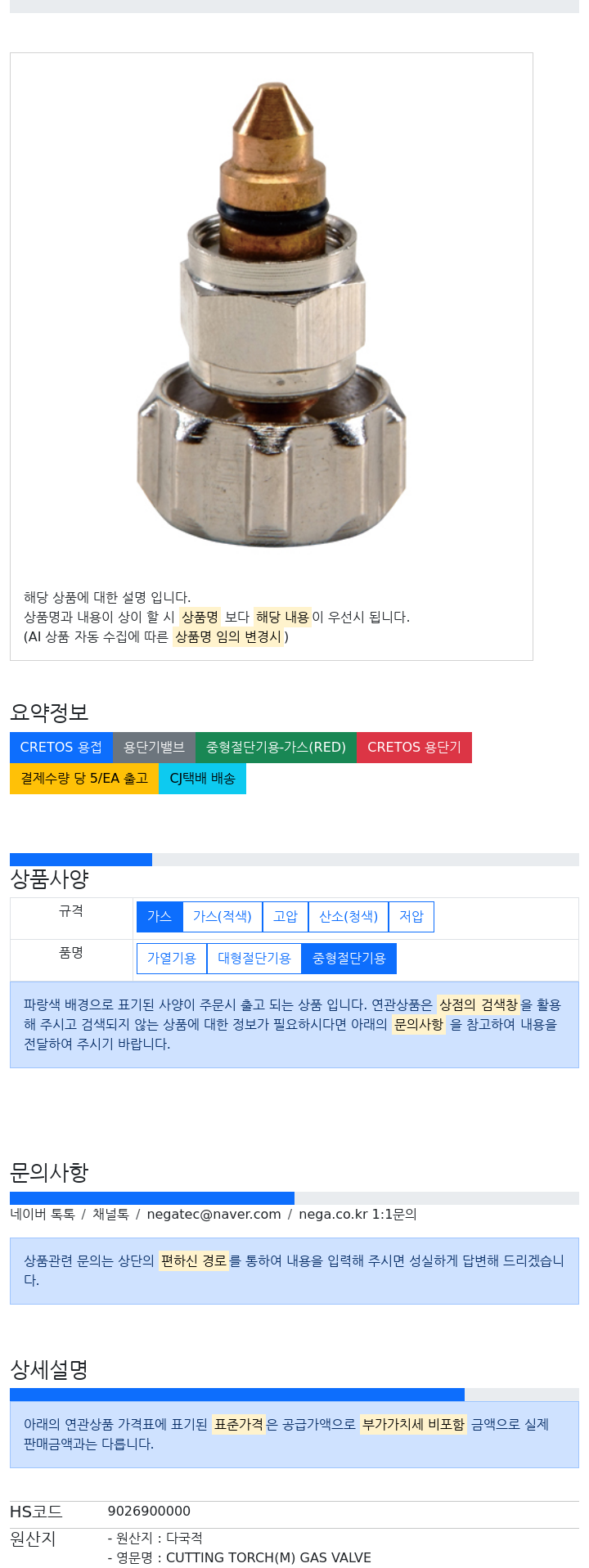Pick the 고압 spec option
The height and width of the screenshot is (1568, 589).
[x=285, y=917]
